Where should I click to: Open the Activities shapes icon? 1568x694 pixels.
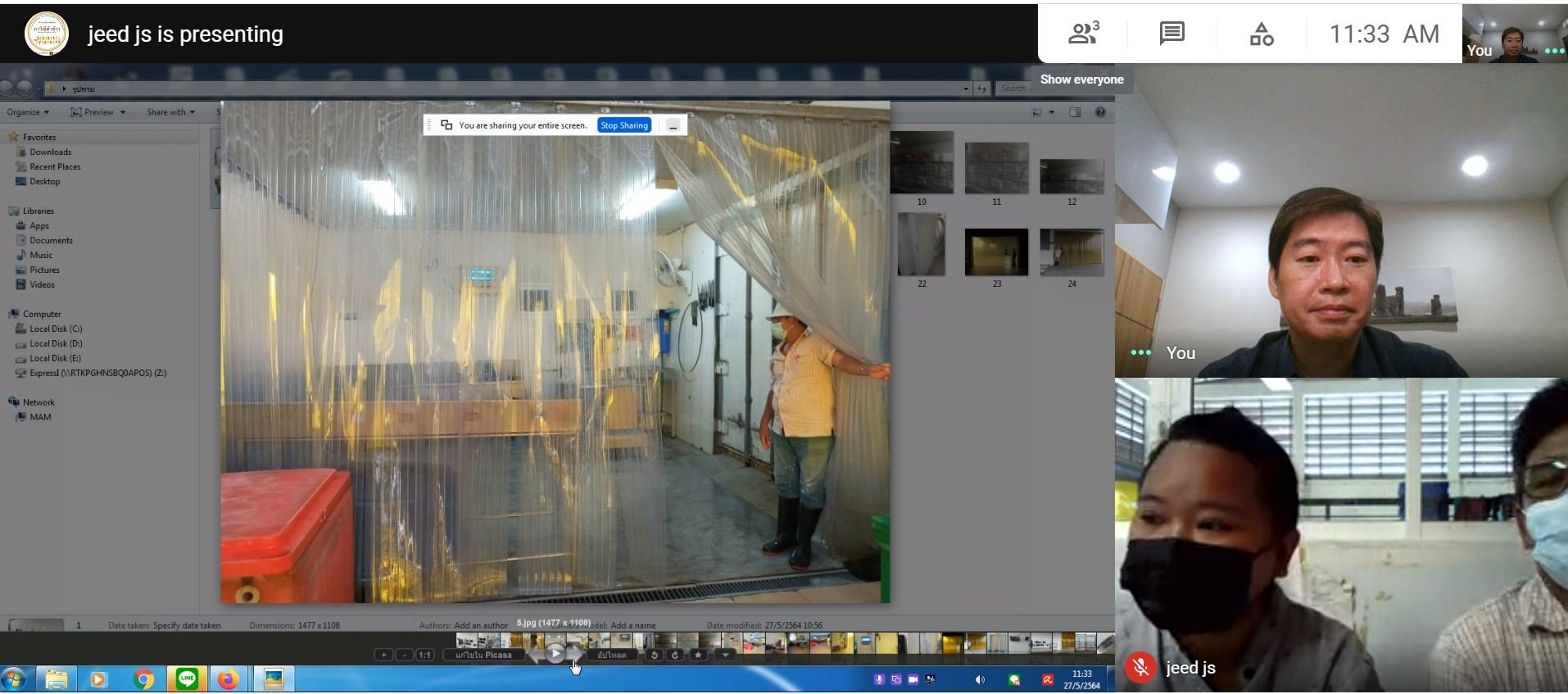1262,34
